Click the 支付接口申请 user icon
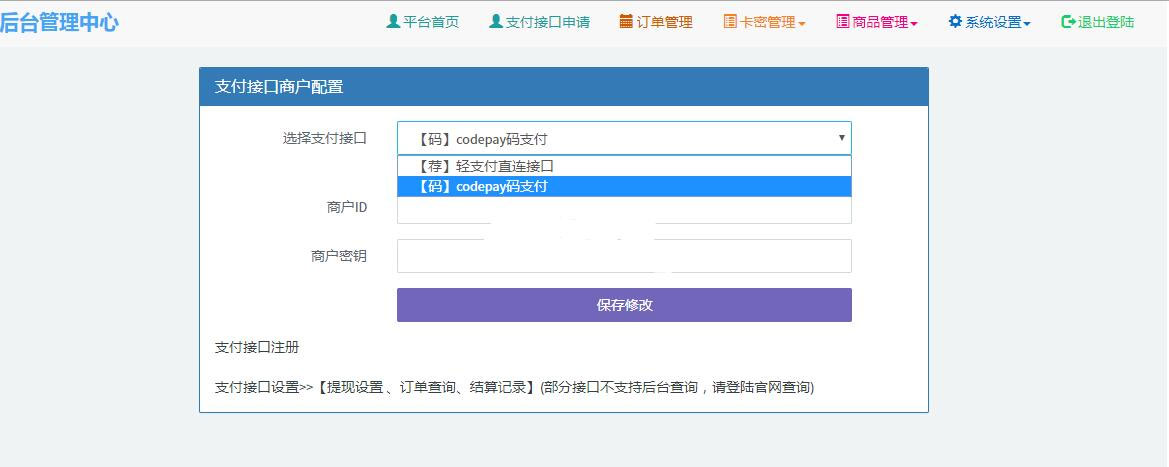 495,22
